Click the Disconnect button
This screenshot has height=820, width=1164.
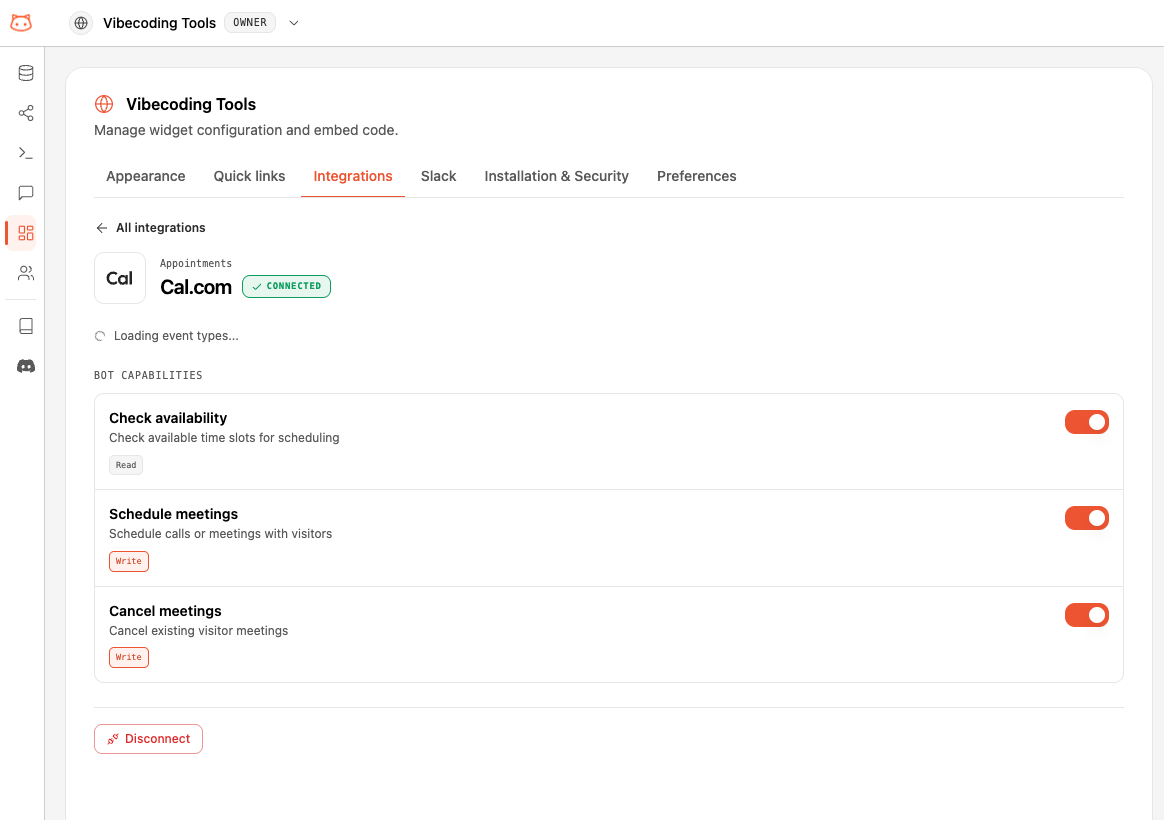coord(148,739)
